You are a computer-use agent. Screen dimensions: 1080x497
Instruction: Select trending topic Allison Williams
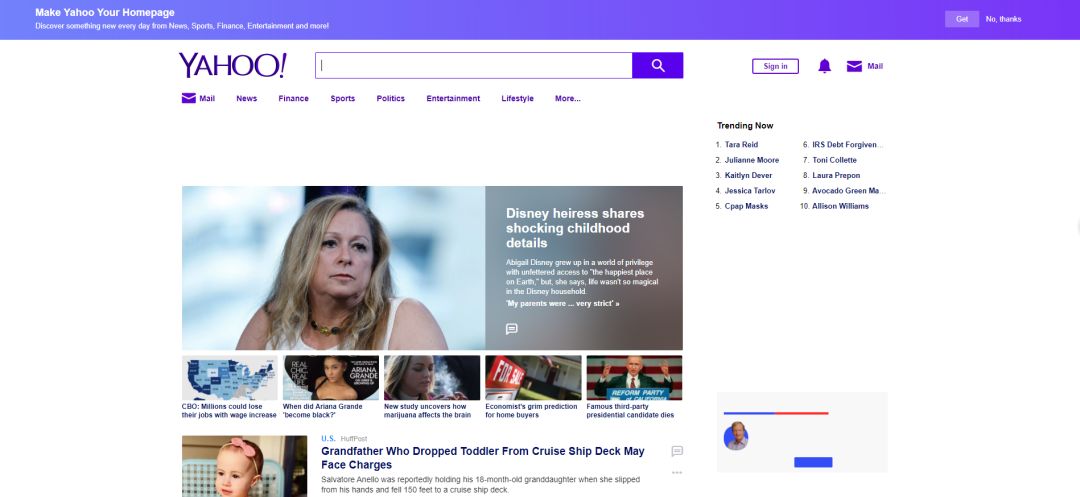point(840,206)
